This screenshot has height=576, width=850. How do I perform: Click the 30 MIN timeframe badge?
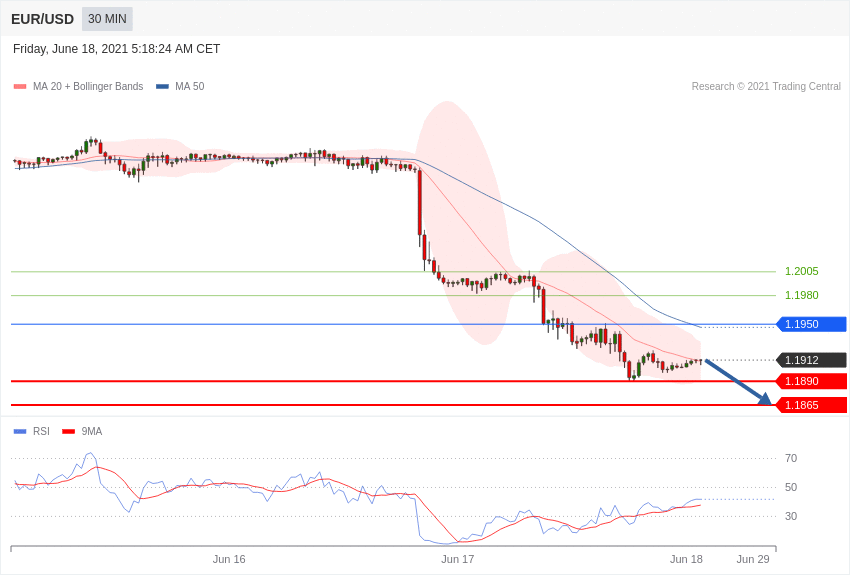(107, 19)
